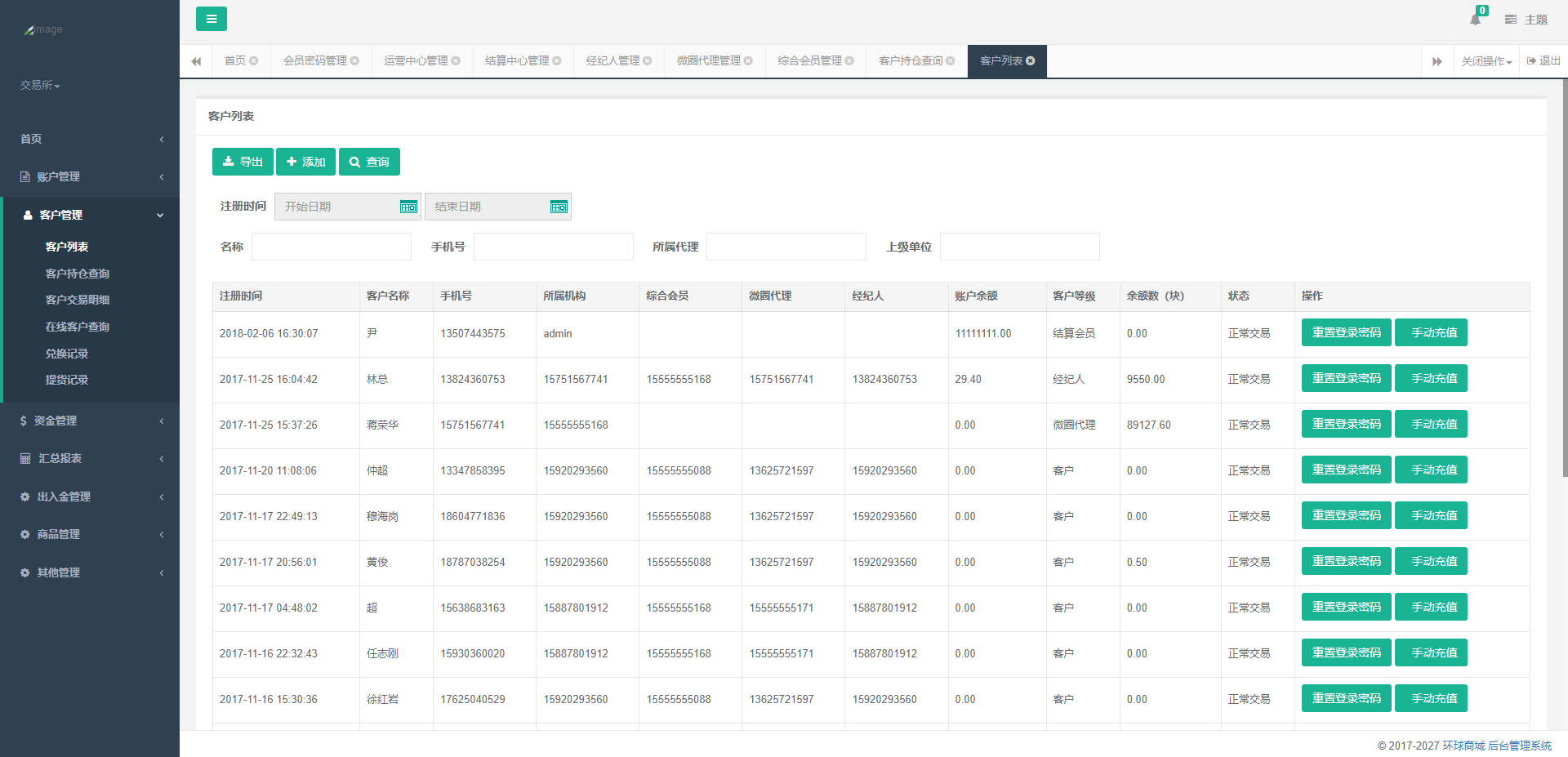The height and width of the screenshot is (757, 1568).
Task: Switch to the 结算中心管理 tab
Action: click(x=517, y=61)
